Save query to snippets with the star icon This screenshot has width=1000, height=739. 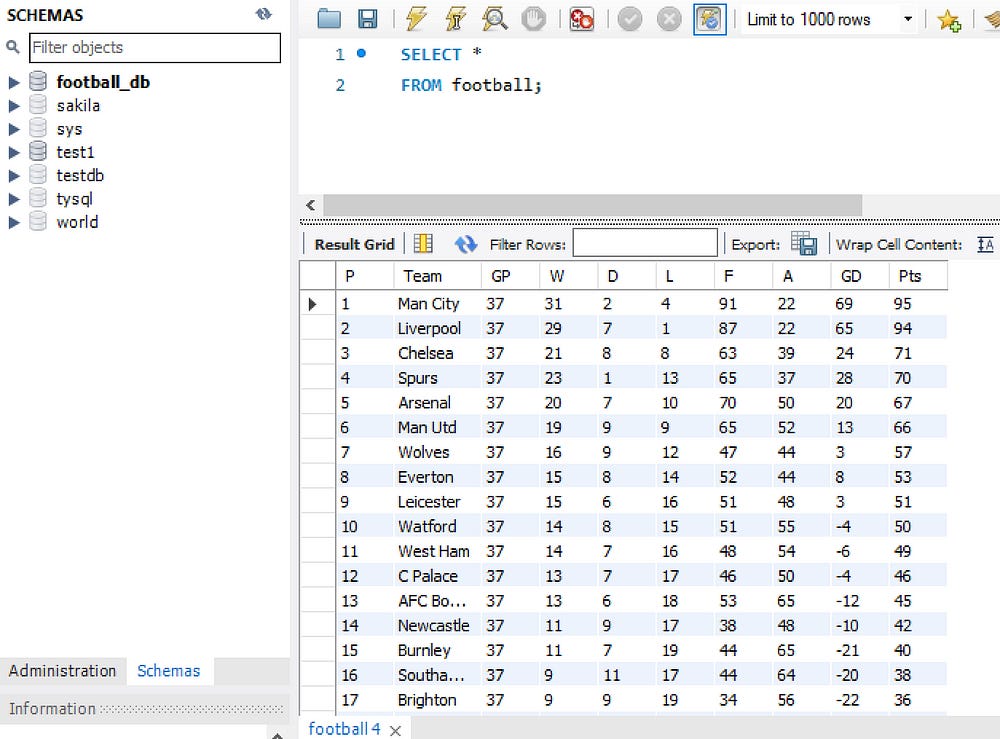click(x=949, y=20)
